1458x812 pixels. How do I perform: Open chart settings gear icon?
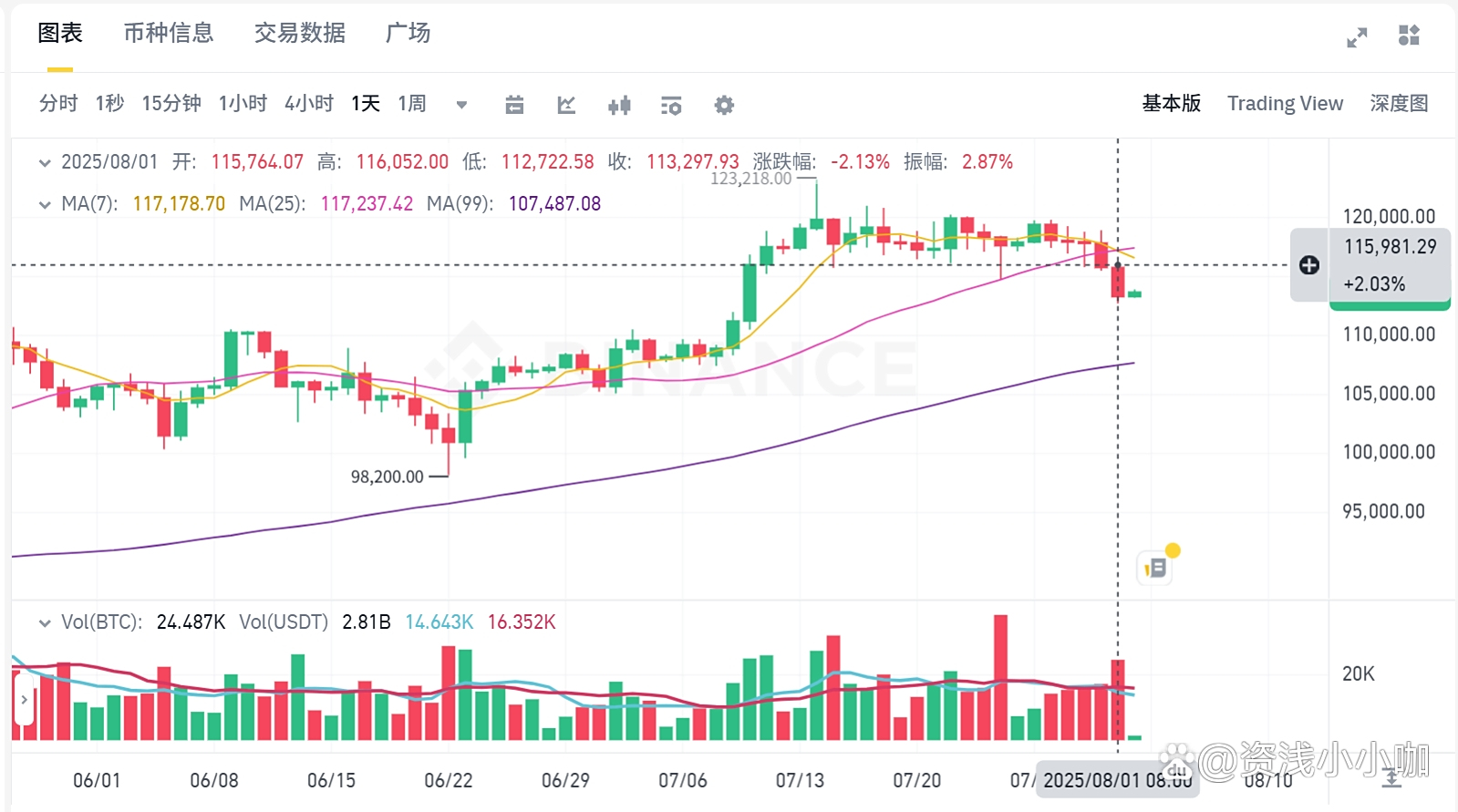(x=724, y=105)
